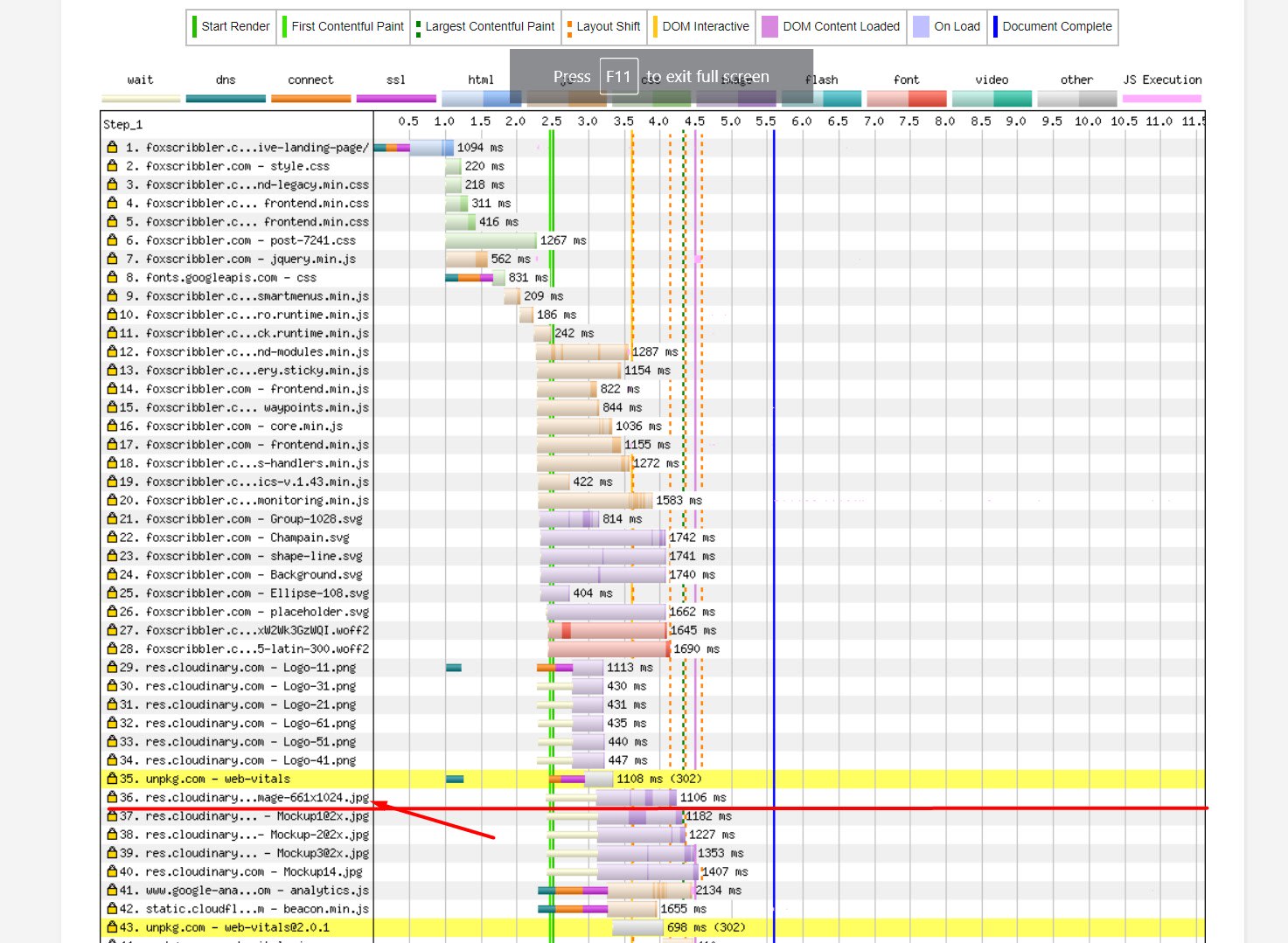
Task: Click the lock icon beside style.css request
Action: [112, 166]
